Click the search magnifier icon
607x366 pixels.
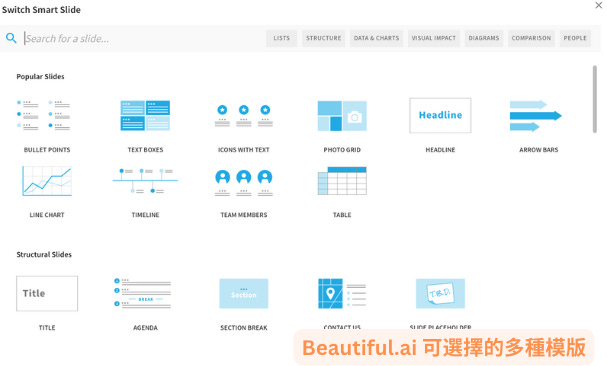(11, 38)
